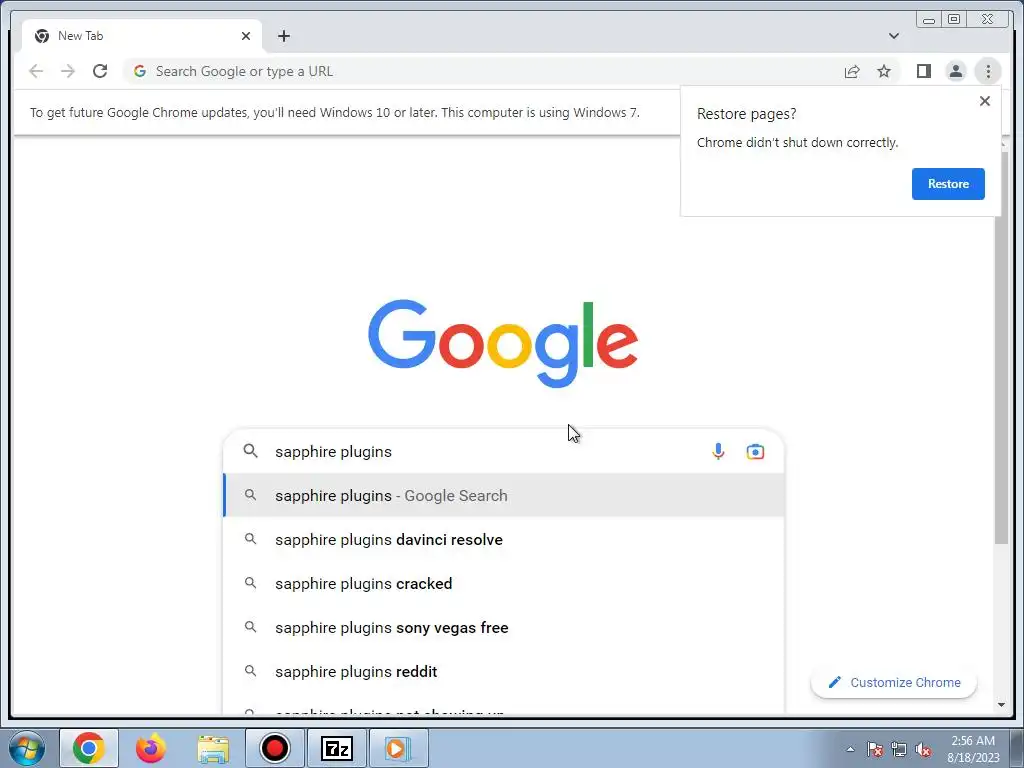
Task: Click the screen recorder taskbar icon
Action: pyautogui.click(x=274, y=748)
